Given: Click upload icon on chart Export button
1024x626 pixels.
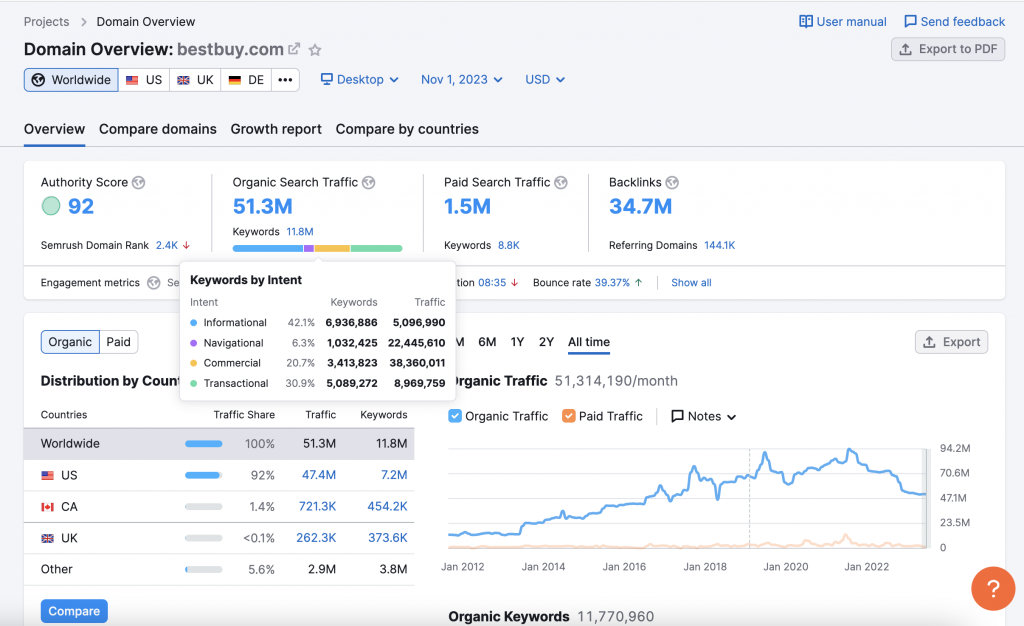Looking at the screenshot, I should [929, 342].
